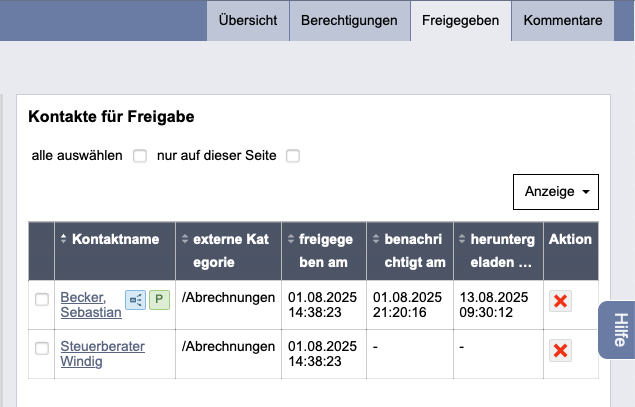The image size is (635, 407).
Task: Click freigegeben date in the Steuerberater Windig row
Action: (x=322, y=354)
